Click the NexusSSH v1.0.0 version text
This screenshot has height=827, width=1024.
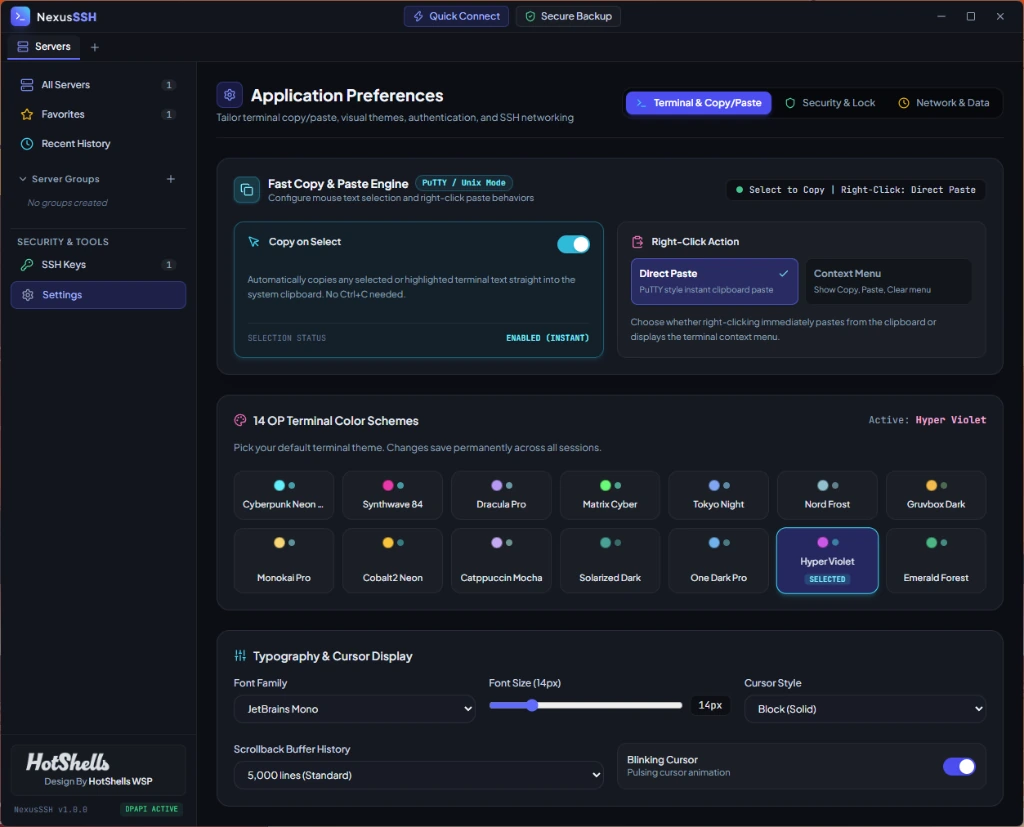click(51, 809)
